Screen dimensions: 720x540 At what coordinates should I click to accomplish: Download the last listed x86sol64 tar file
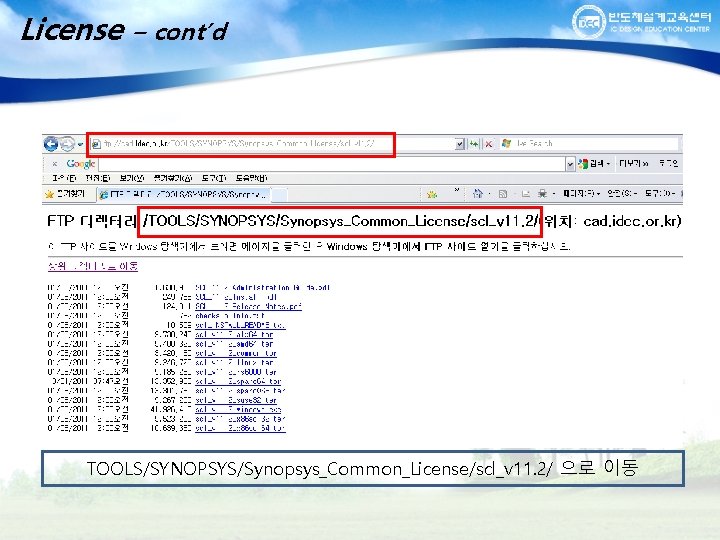240,428
